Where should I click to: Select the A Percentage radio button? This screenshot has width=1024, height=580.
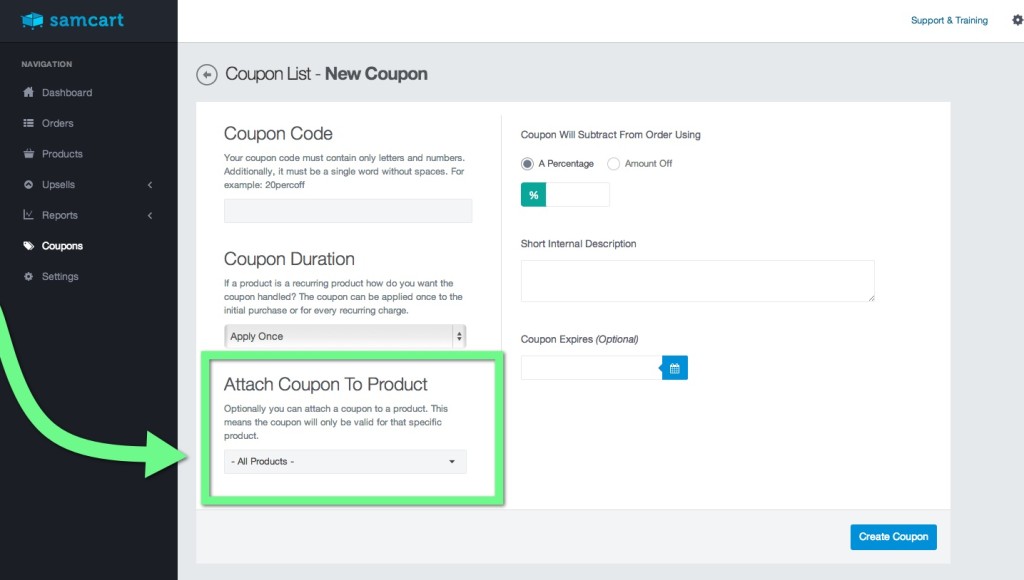tap(528, 163)
